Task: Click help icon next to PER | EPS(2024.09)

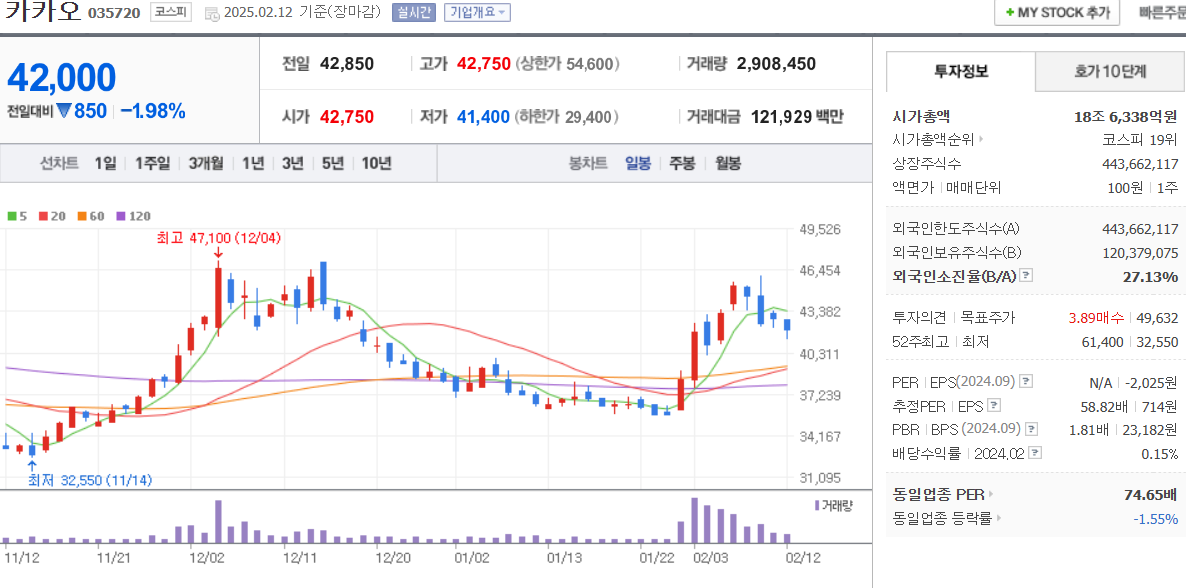Action: (1027, 381)
